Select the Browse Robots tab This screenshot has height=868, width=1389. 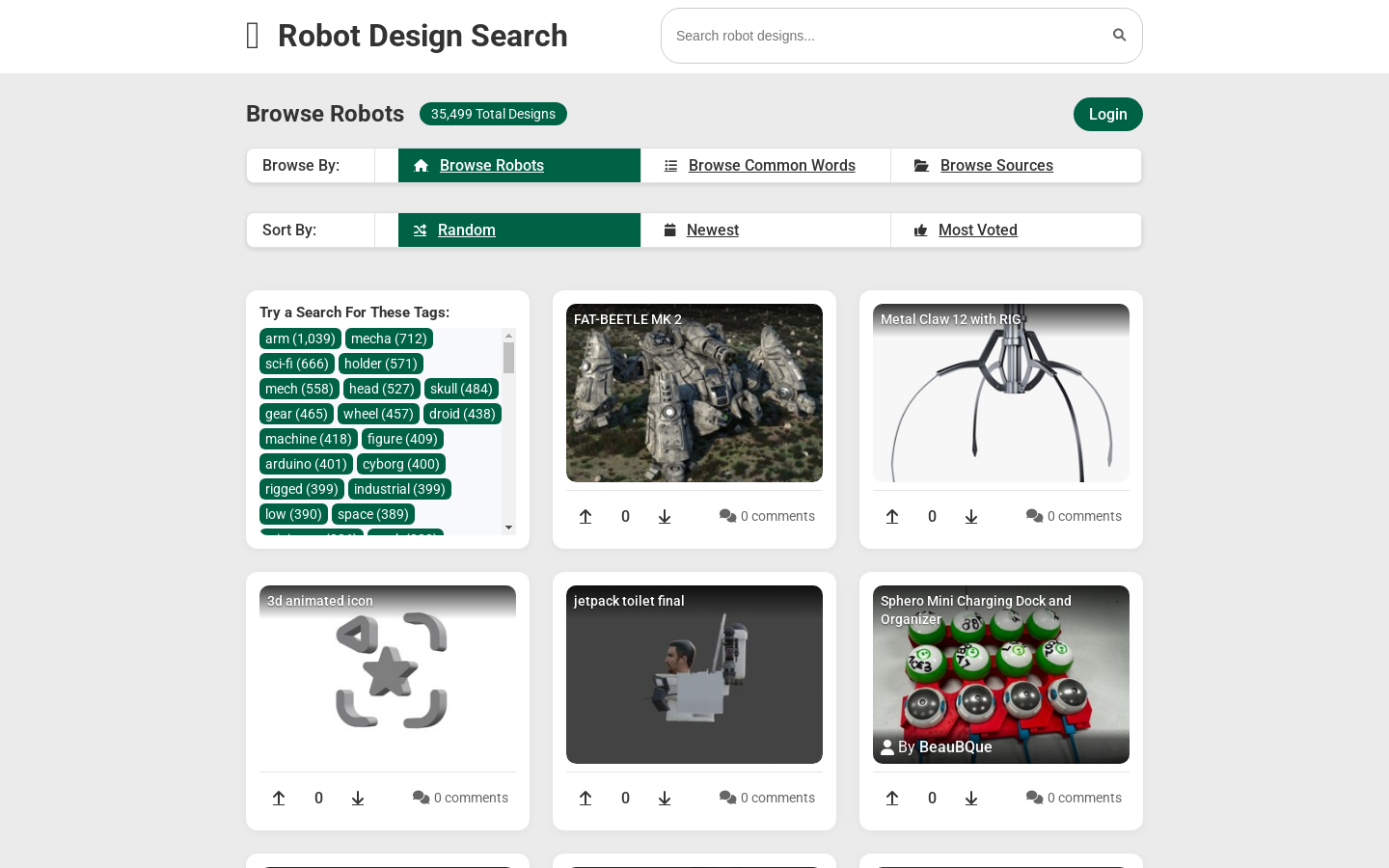tap(519, 165)
